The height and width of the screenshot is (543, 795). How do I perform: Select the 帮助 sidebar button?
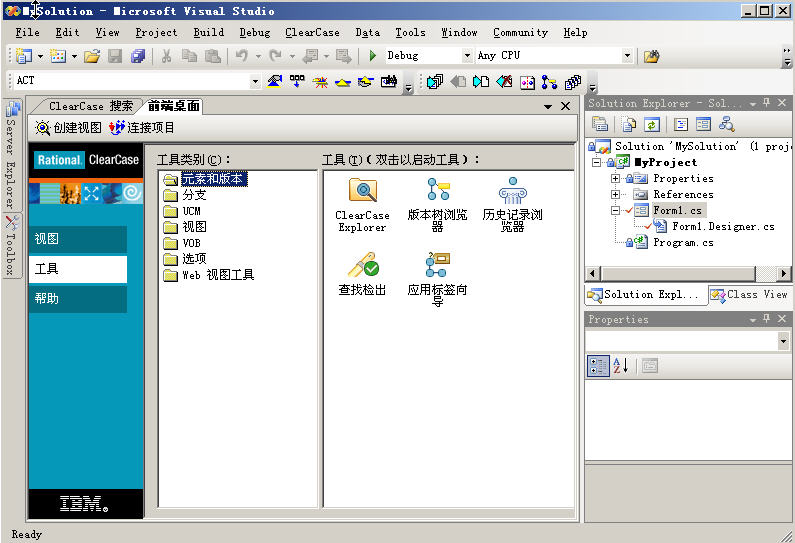[78, 299]
